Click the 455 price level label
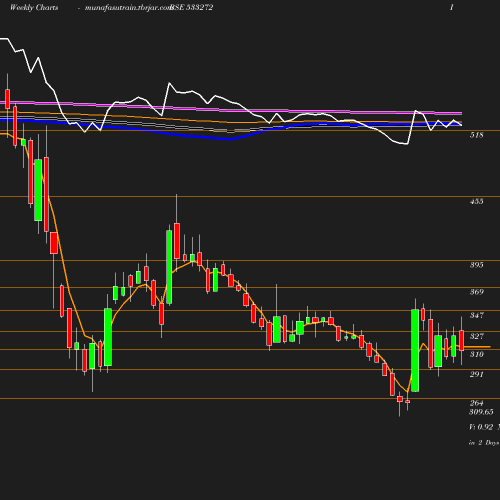This screenshot has width=500, height=500. tap(476, 201)
